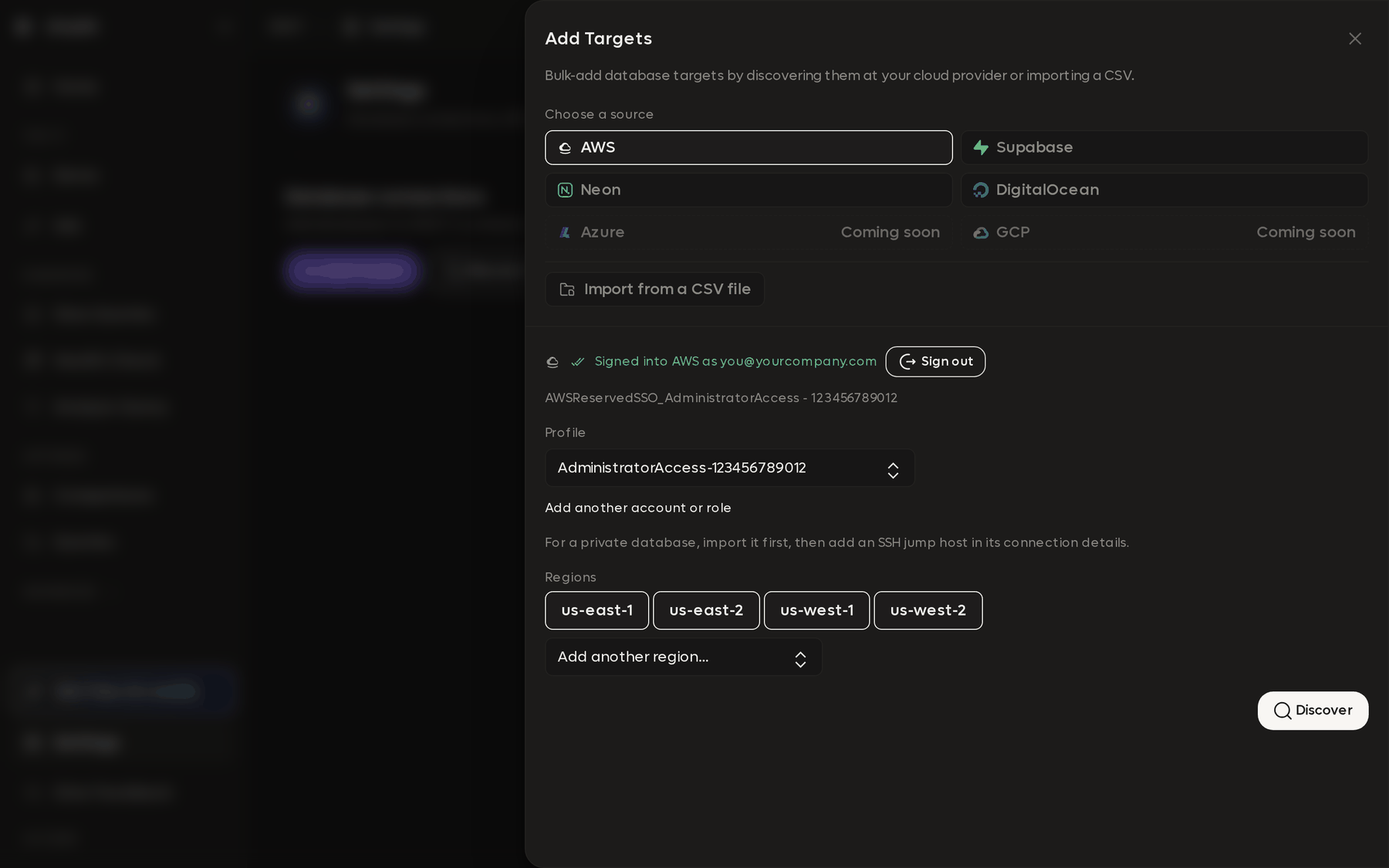Close the Add Targets panel
Screen dimensions: 1389x868
(x=1354, y=39)
